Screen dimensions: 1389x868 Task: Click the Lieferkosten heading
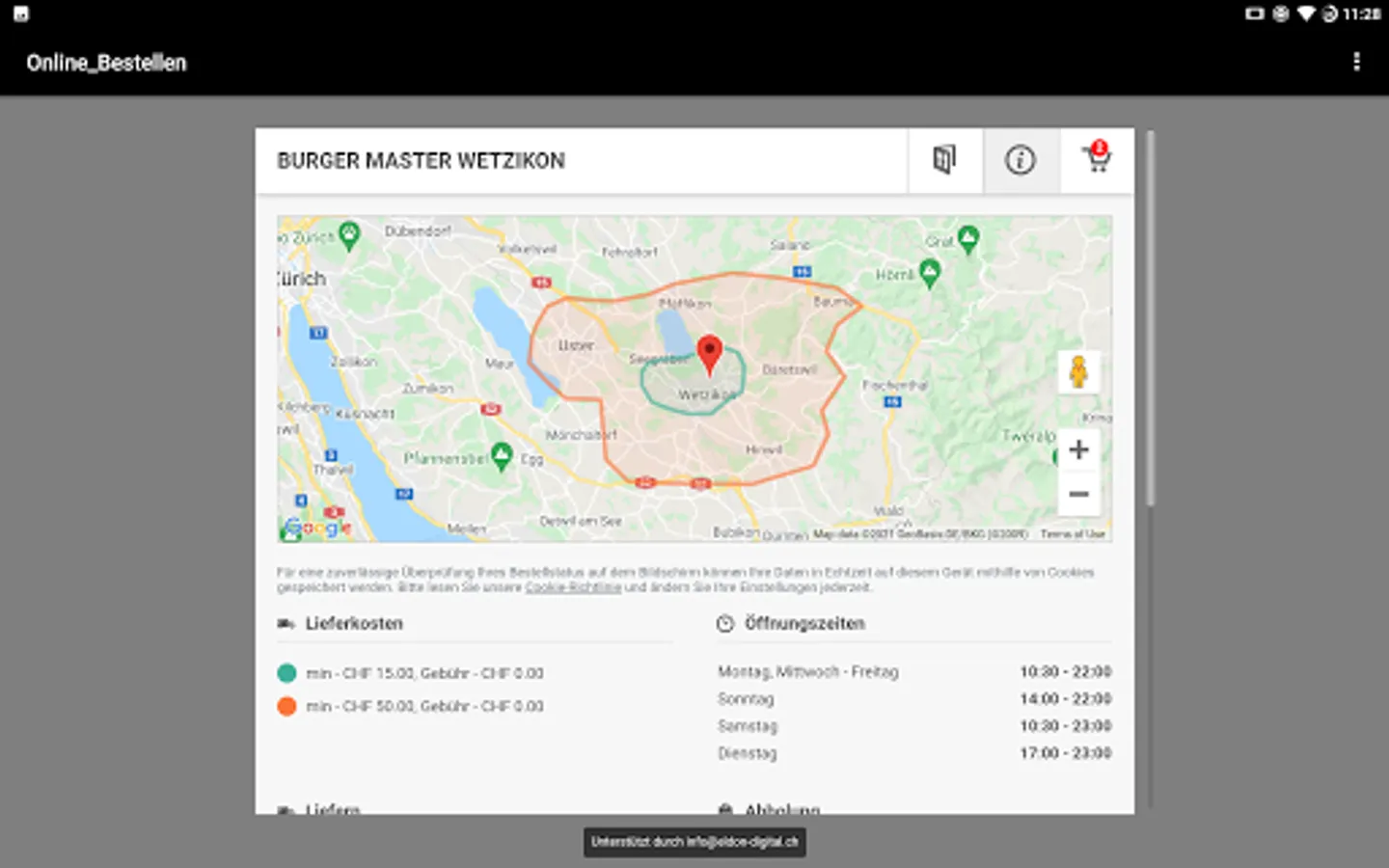pos(354,624)
